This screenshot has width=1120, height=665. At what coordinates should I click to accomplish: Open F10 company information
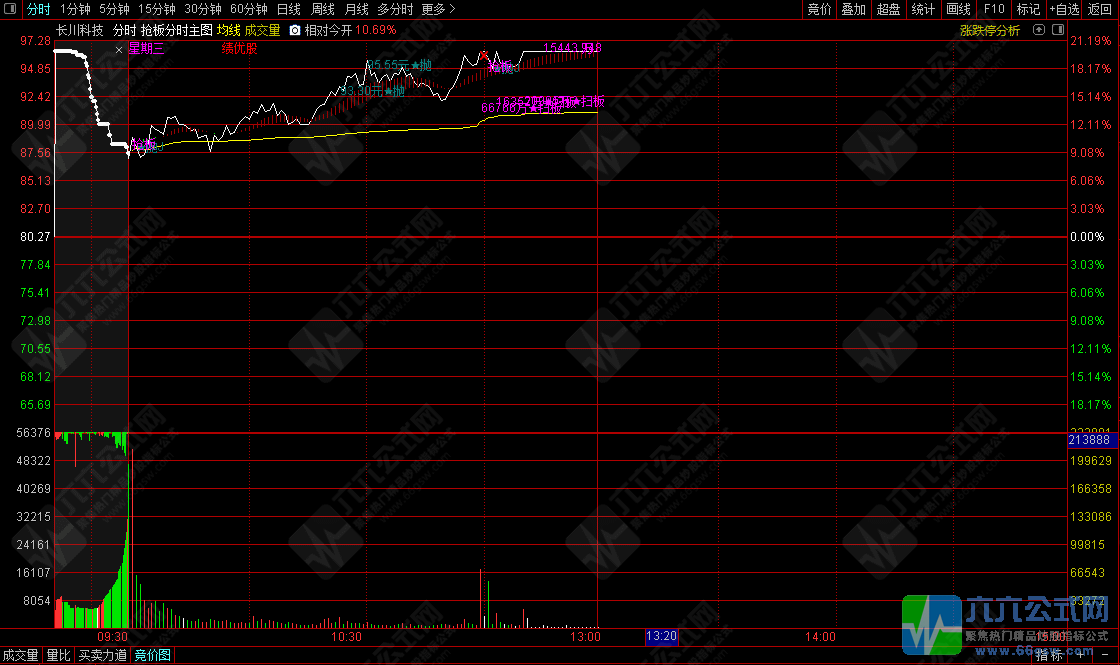tap(994, 9)
